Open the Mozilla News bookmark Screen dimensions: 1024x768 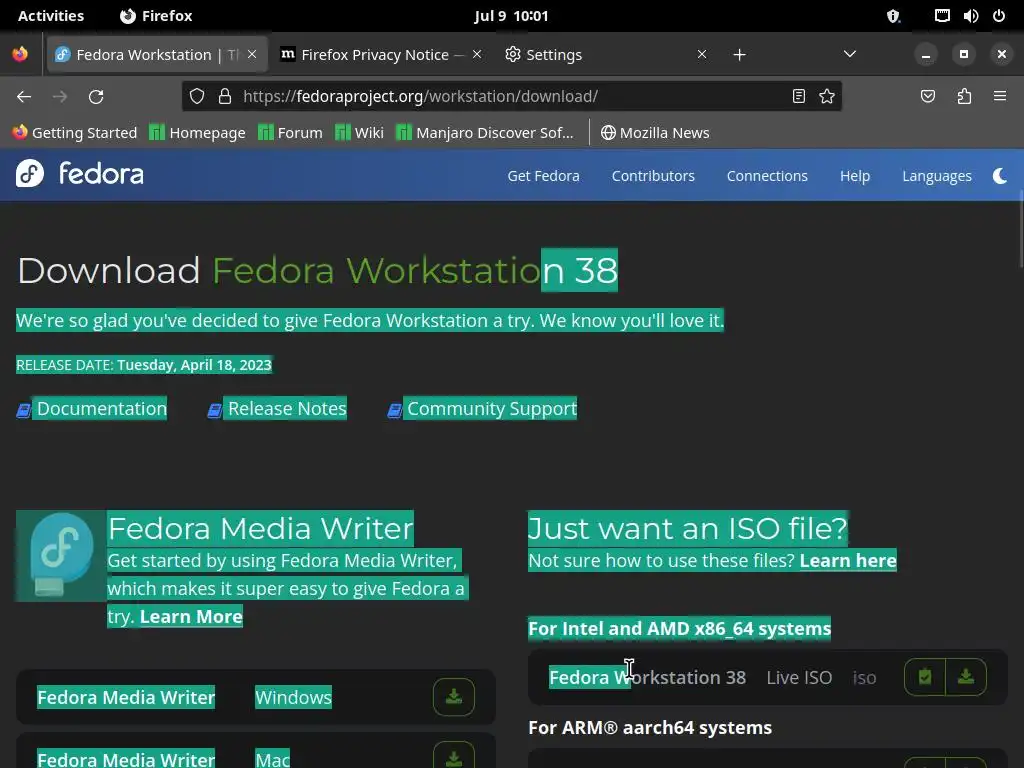click(x=655, y=133)
